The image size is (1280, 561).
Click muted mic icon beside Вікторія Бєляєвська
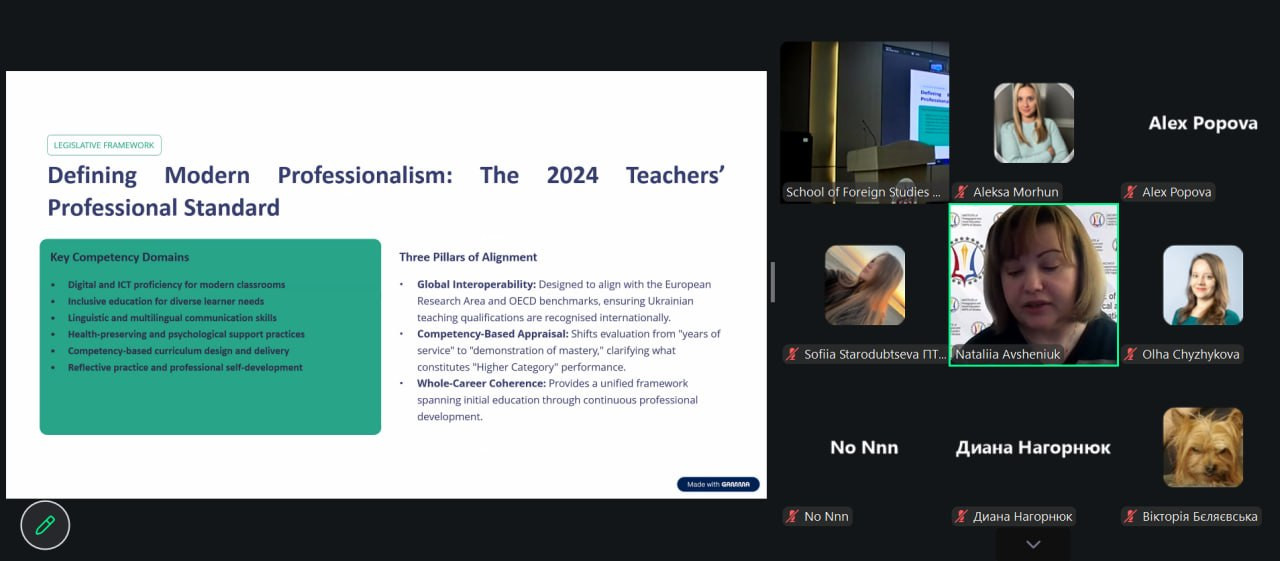pyautogui.click(x=1131, y=516)
